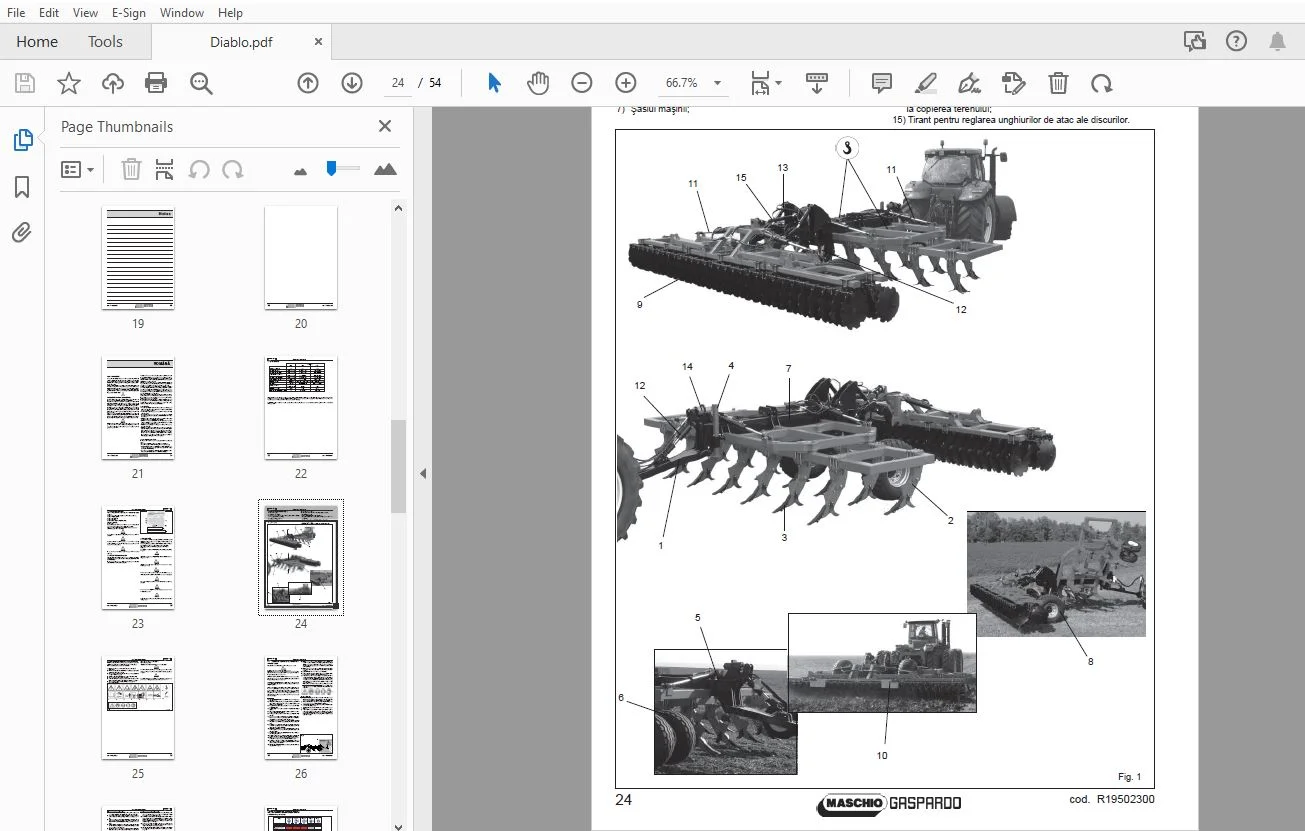Rotate thumbnails clockwise

coord(233,170)
